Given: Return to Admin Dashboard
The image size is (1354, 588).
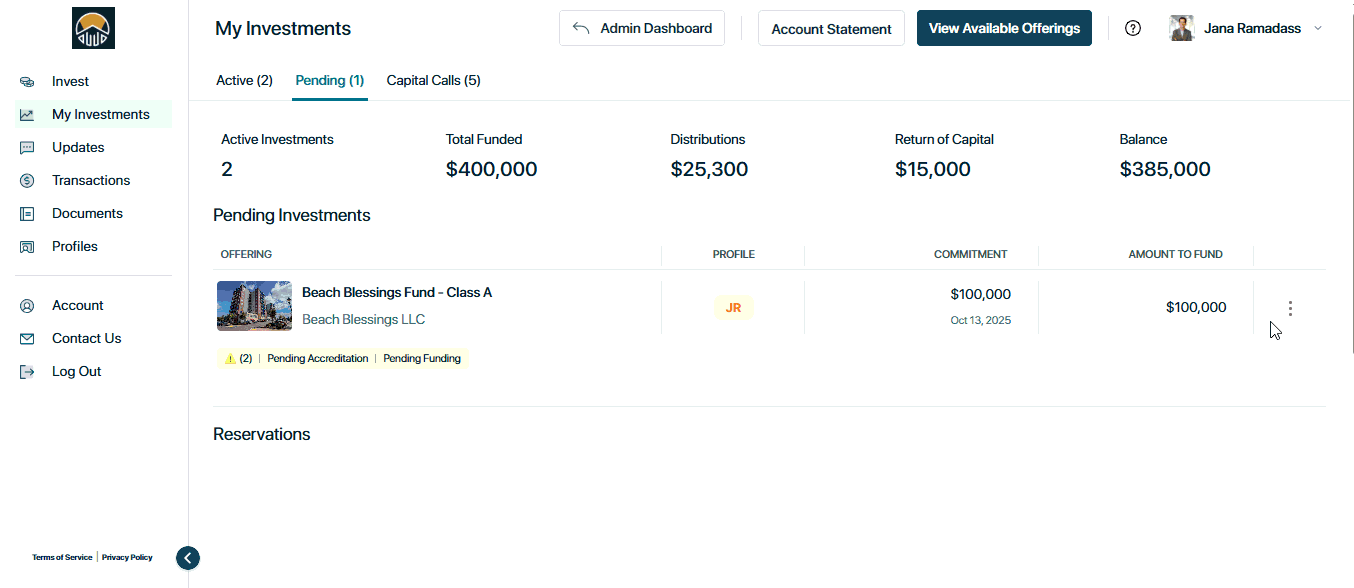Looking at the screenshot, I should 642,28.
